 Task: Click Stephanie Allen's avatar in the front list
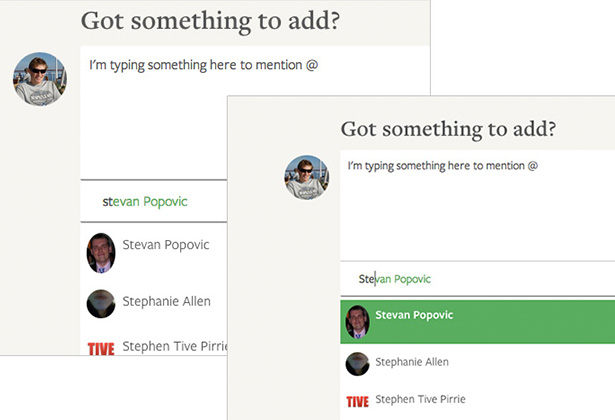pos(357,364)
